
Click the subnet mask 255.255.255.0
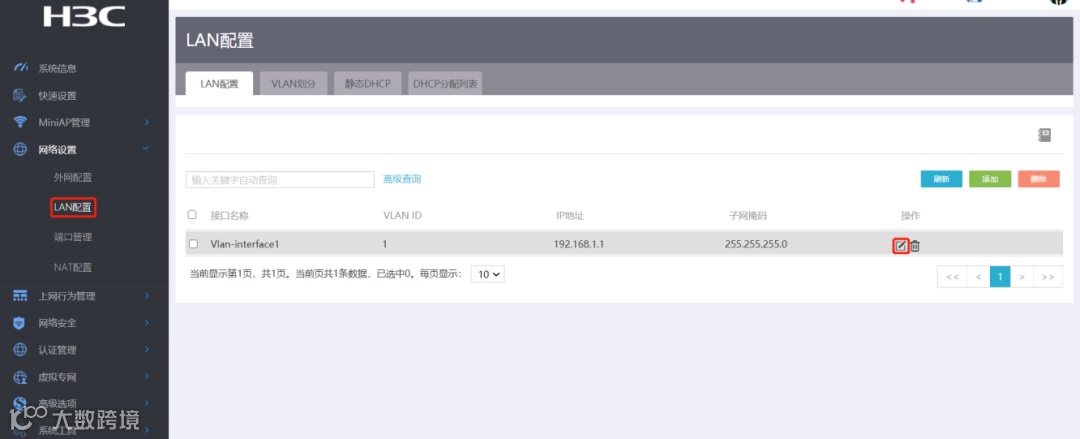756,244
